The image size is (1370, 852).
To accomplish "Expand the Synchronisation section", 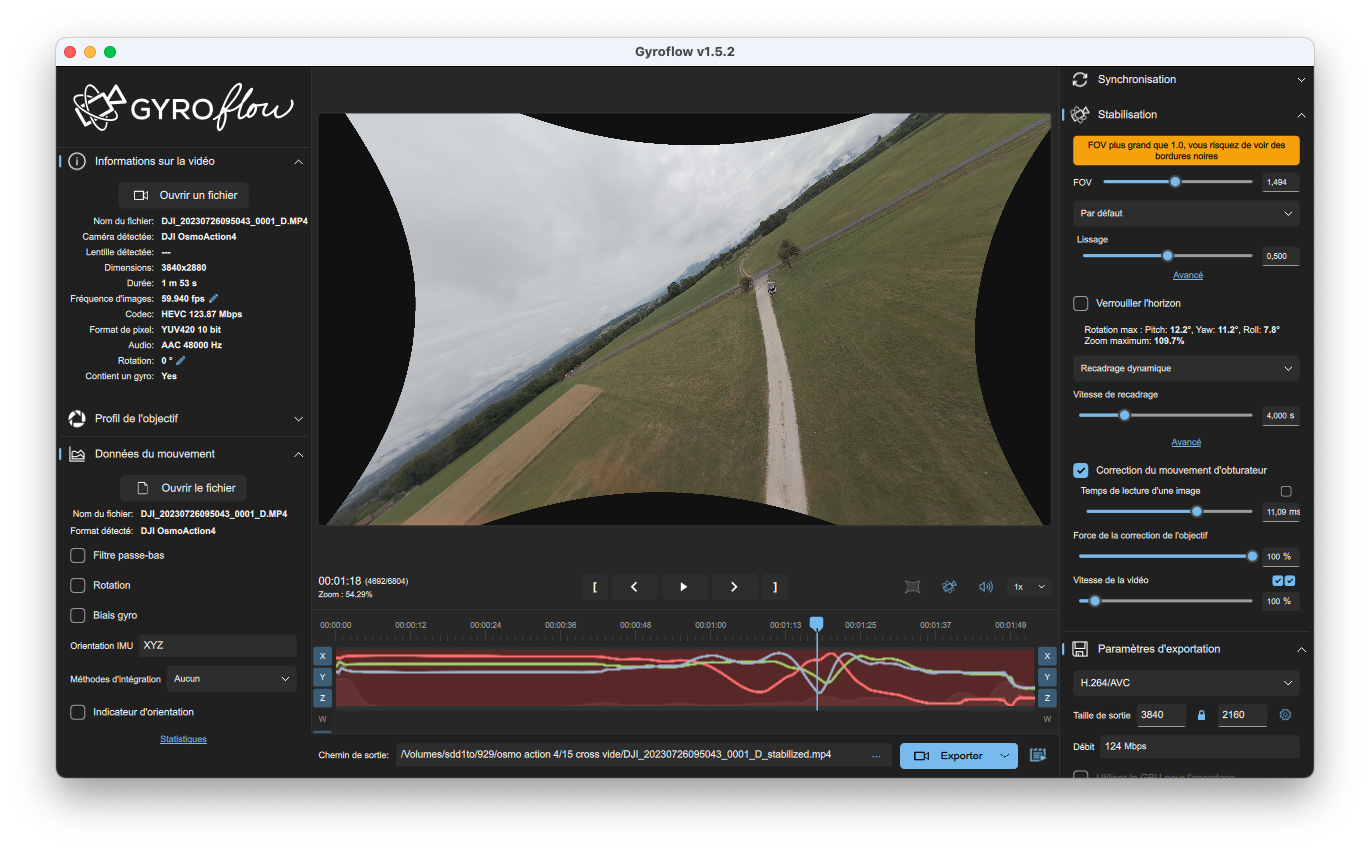I will pos(1301,79).
